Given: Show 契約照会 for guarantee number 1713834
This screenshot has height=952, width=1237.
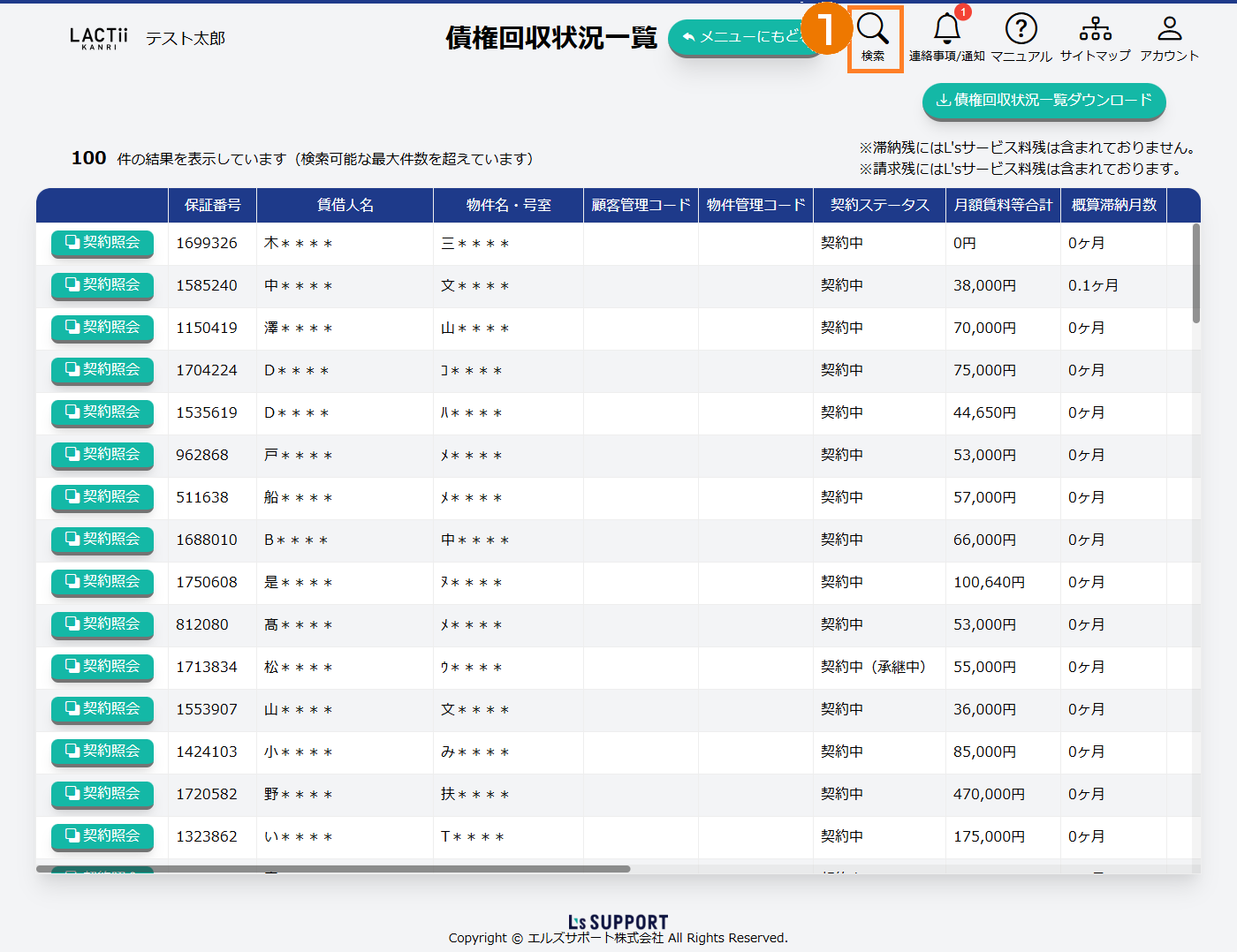Looking at the screenshot, I should tap(102, 667).
